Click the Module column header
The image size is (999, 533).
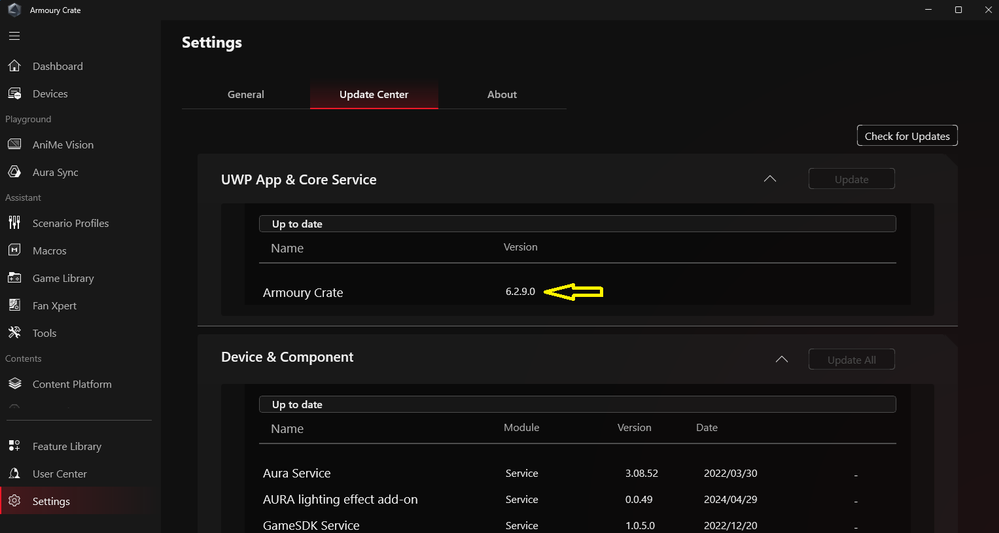pyautogui.click(x=521, y=427)
